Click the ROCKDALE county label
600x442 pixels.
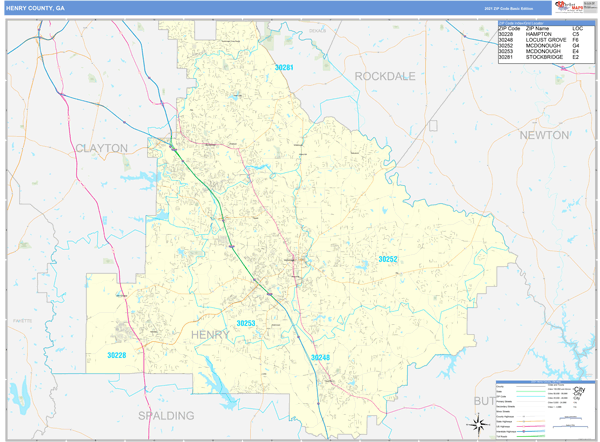click(390, 76)
